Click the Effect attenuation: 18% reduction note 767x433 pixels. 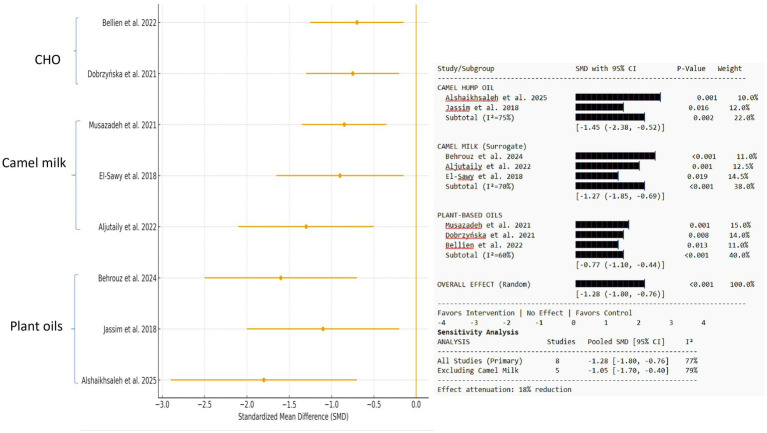click(x=504, y=390)
